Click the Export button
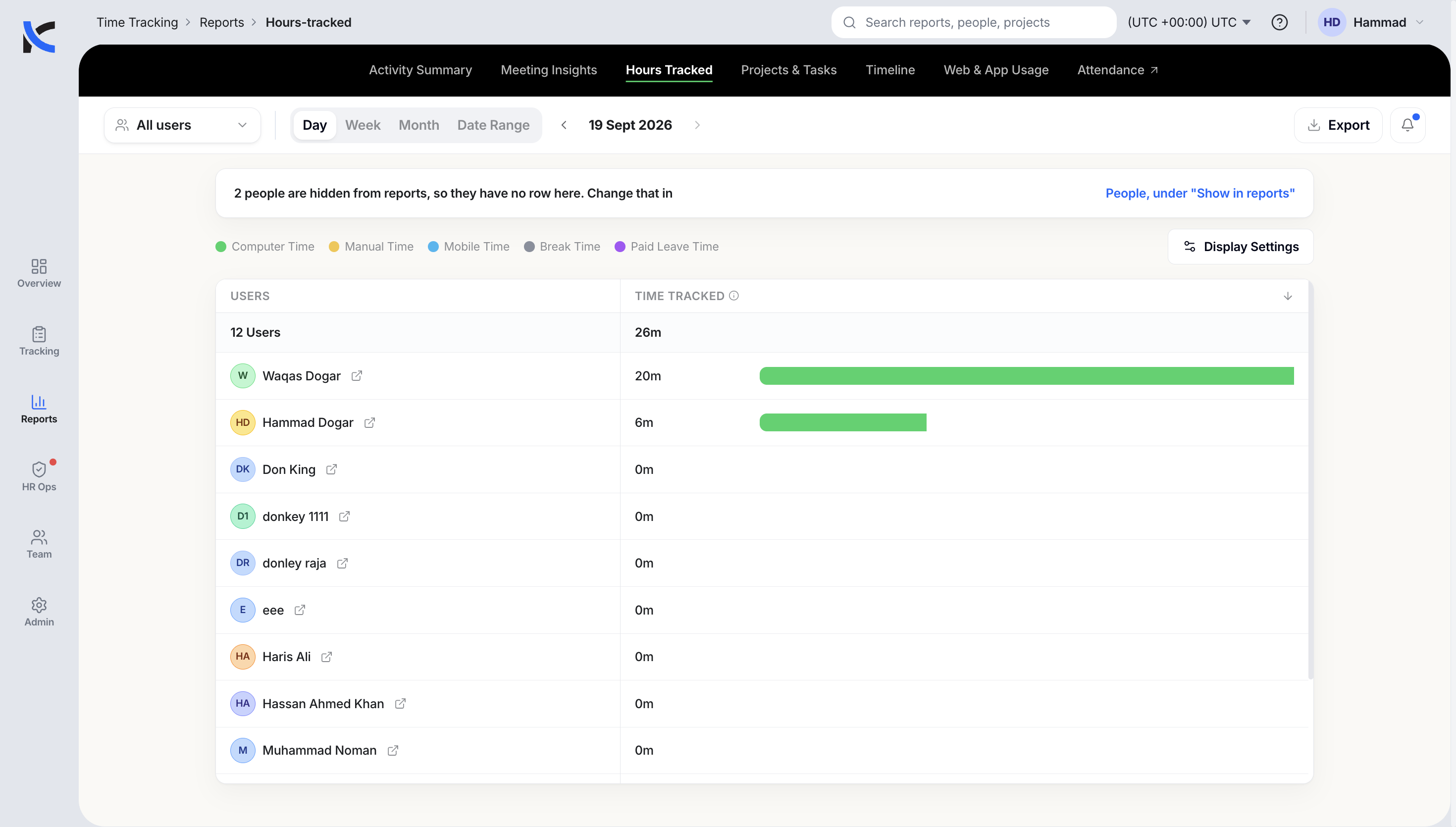This screenshot has height=827, width=1456. 1338,125
